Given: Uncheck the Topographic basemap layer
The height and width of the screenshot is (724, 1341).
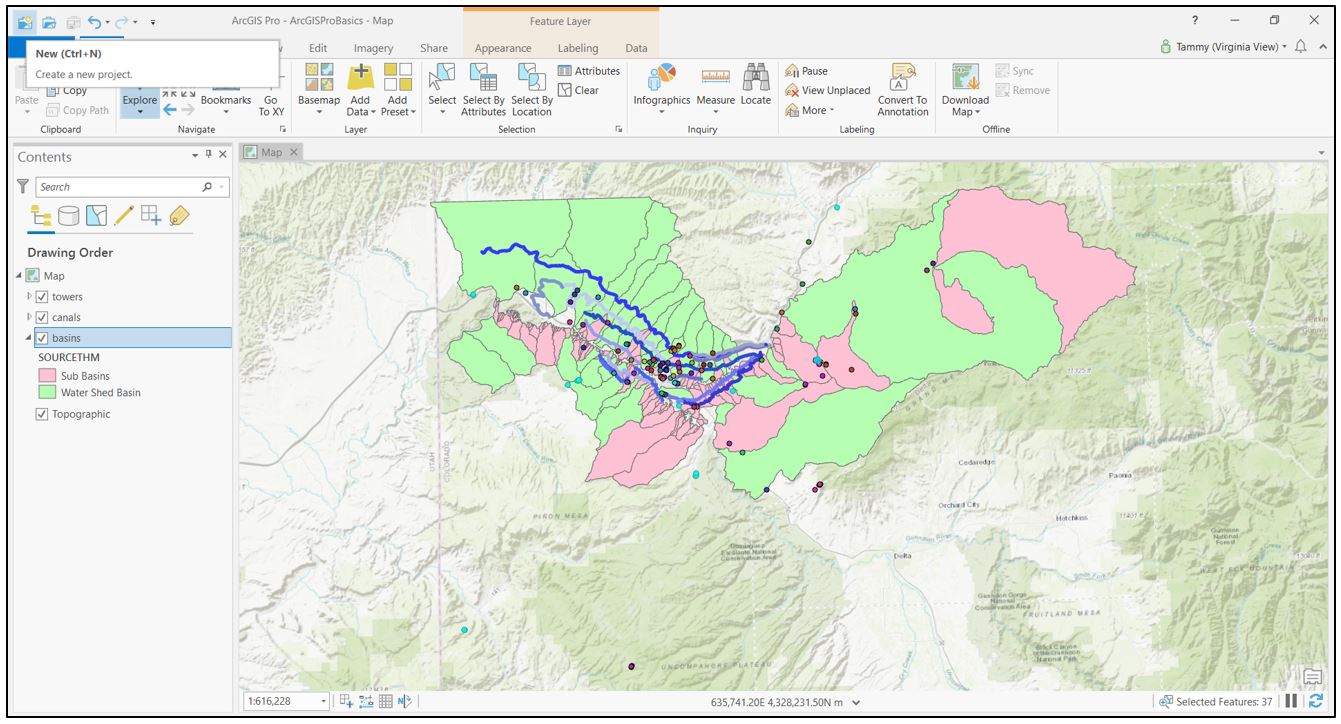Looking at the screenshot, I should [41, 413].
